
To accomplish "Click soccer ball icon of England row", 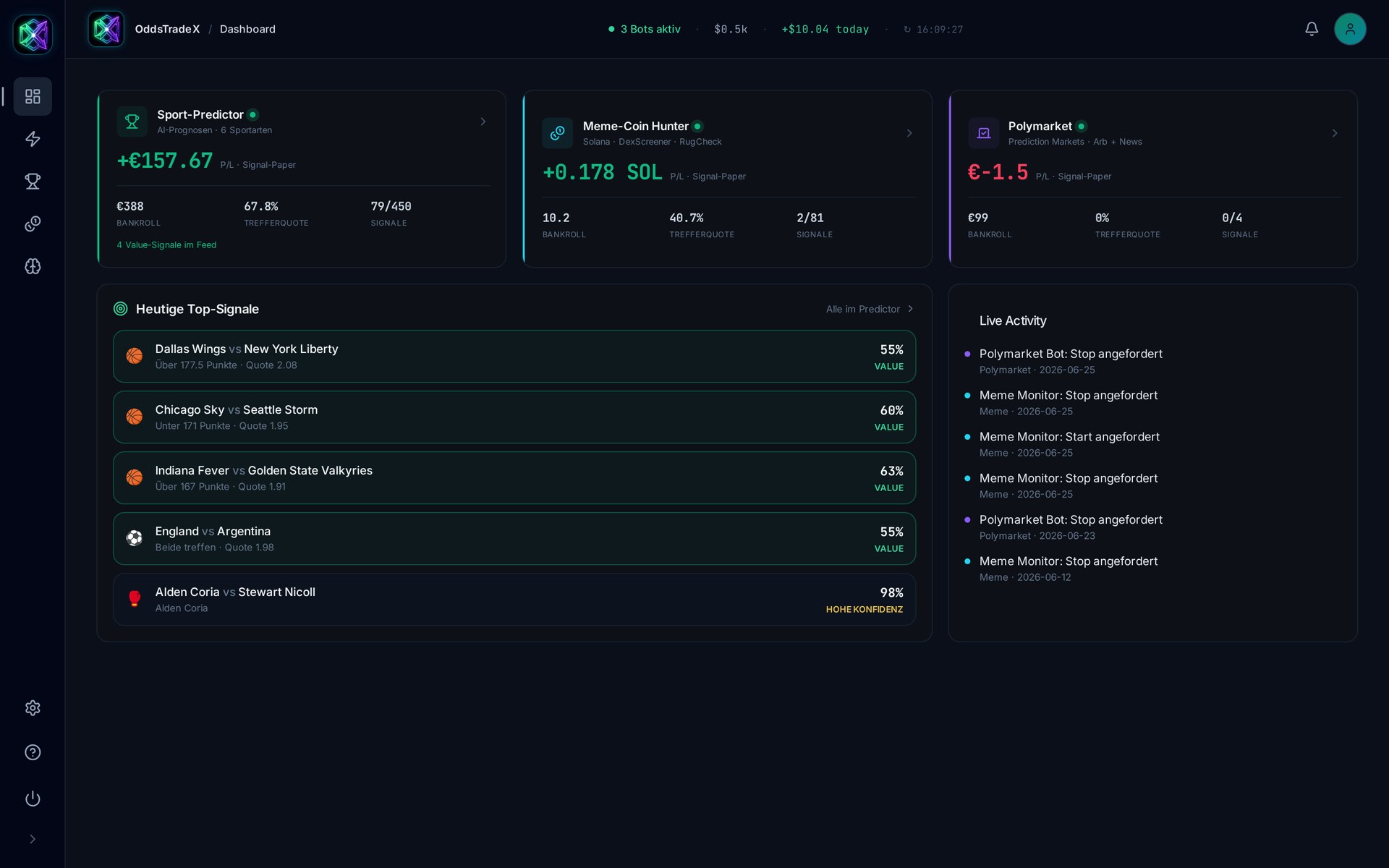I will click(134, 538).
